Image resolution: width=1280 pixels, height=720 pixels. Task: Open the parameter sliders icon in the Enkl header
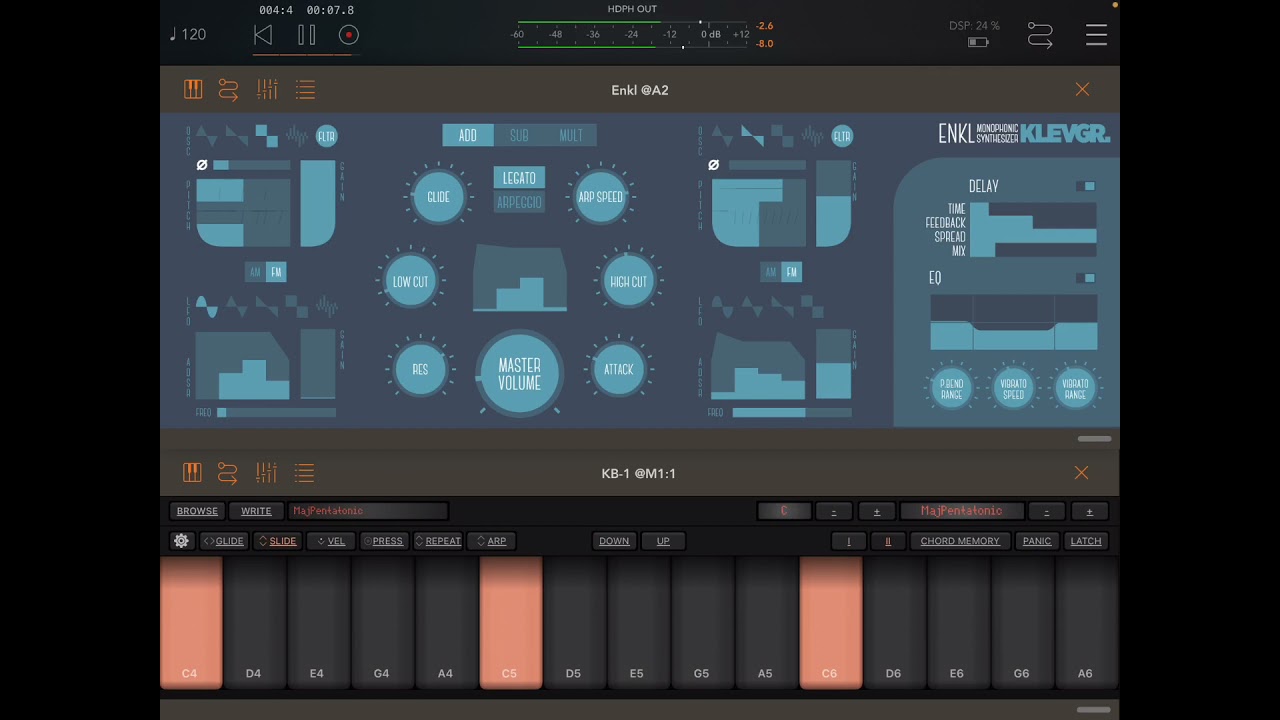[x=267, y=90]
